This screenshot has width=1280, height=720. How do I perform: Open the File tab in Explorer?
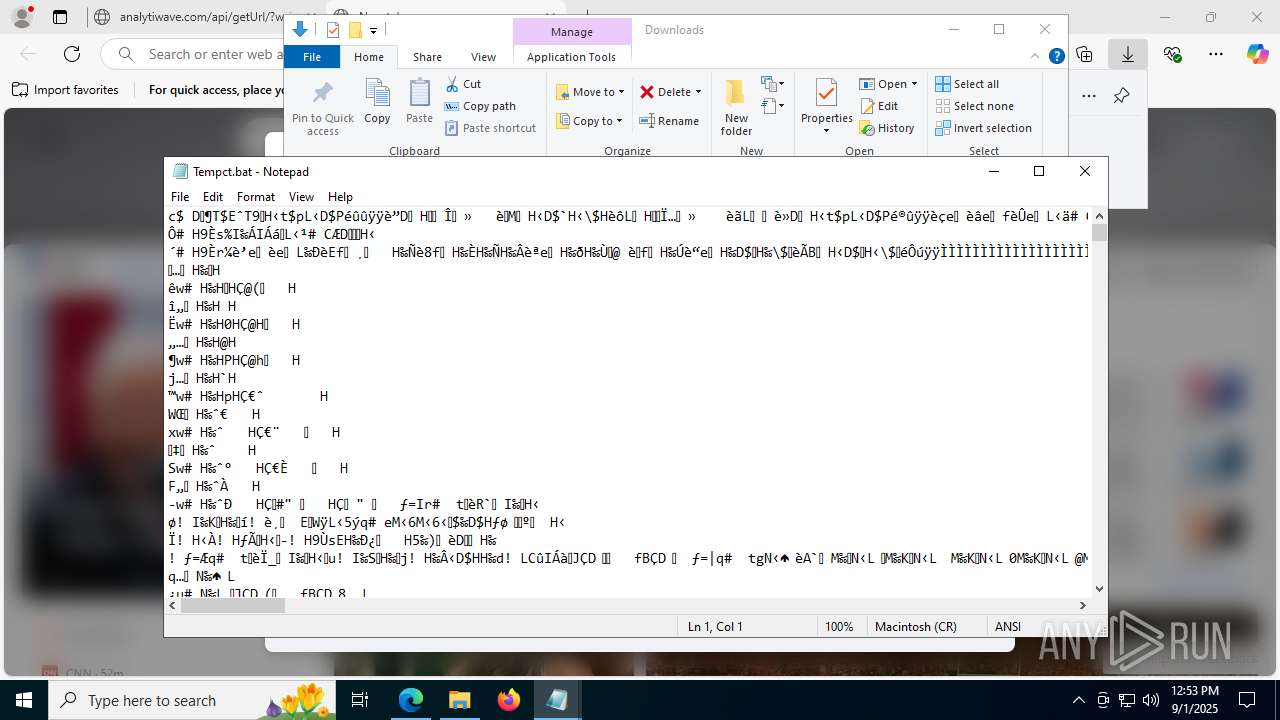pyautogui.click(x=312, y=57)
